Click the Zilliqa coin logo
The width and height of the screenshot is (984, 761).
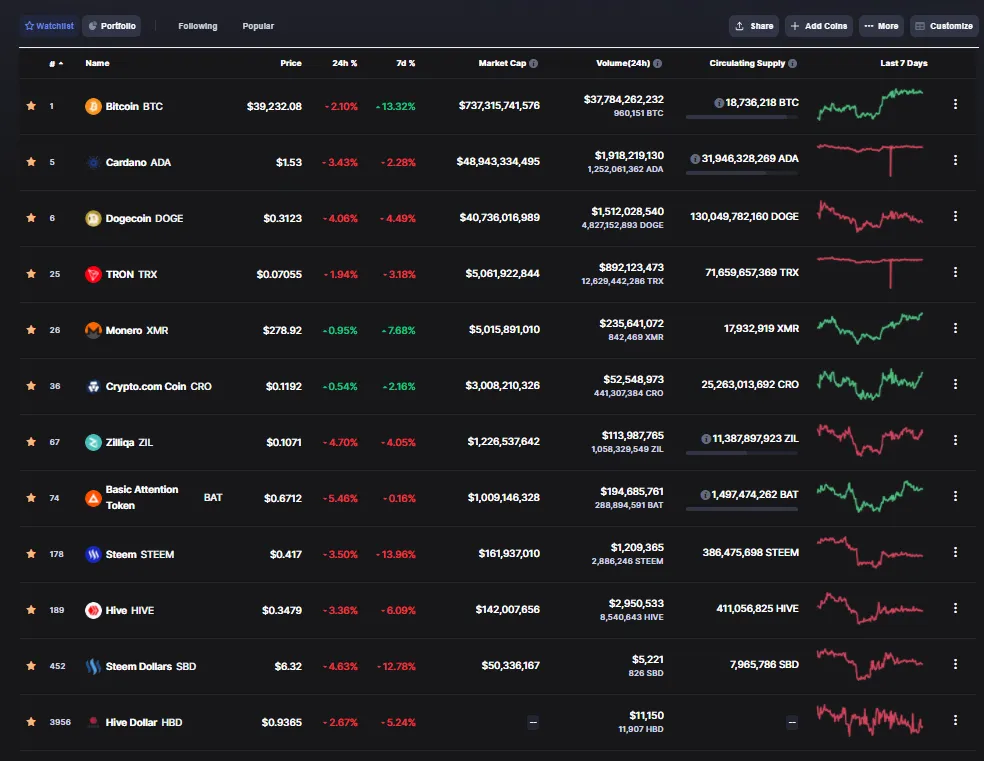click(93, 442)
